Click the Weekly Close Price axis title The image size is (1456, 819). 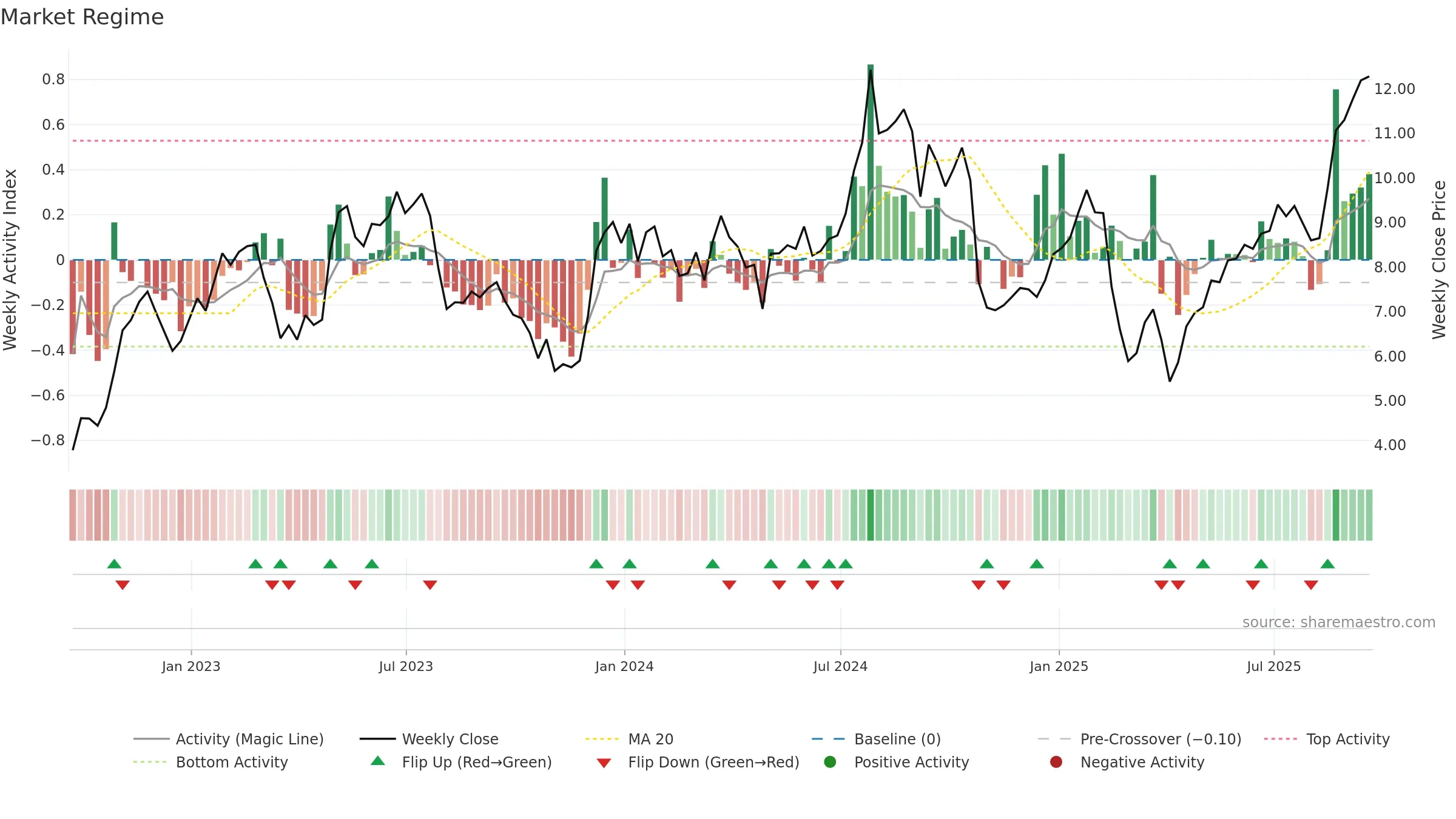[1439, 260]
